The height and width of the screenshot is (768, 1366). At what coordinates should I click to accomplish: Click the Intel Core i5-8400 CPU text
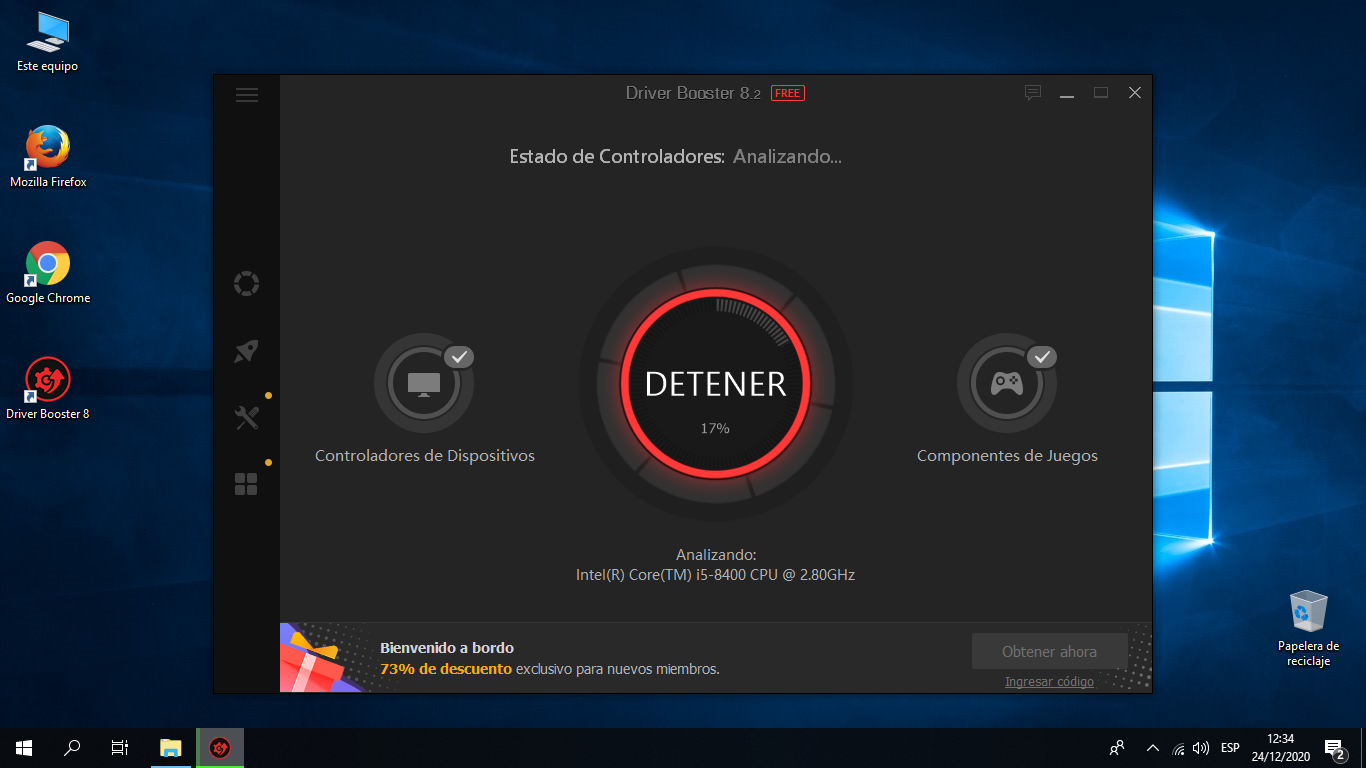715,575
